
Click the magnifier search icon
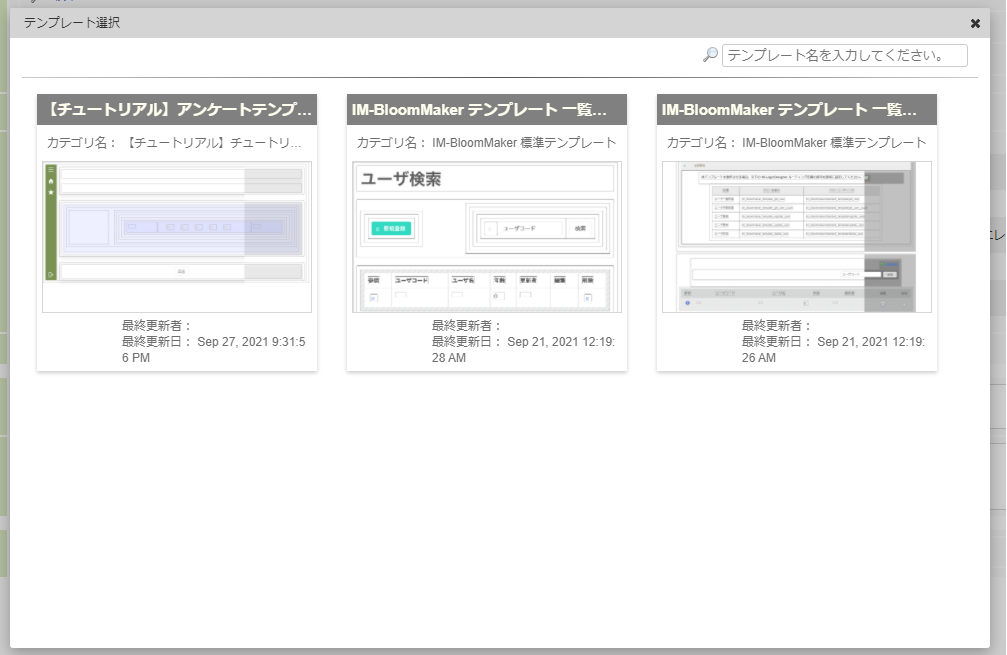coord(710,55)
